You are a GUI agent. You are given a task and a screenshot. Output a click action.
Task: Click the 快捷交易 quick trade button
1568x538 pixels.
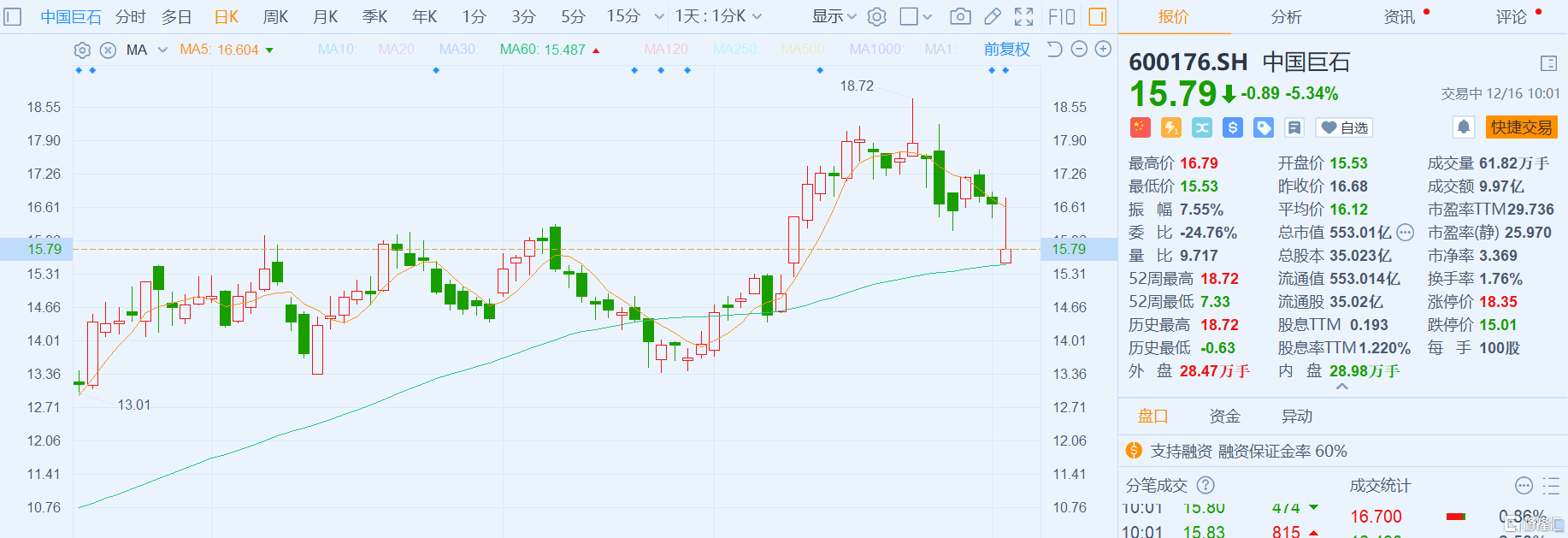click(1521, 127)
